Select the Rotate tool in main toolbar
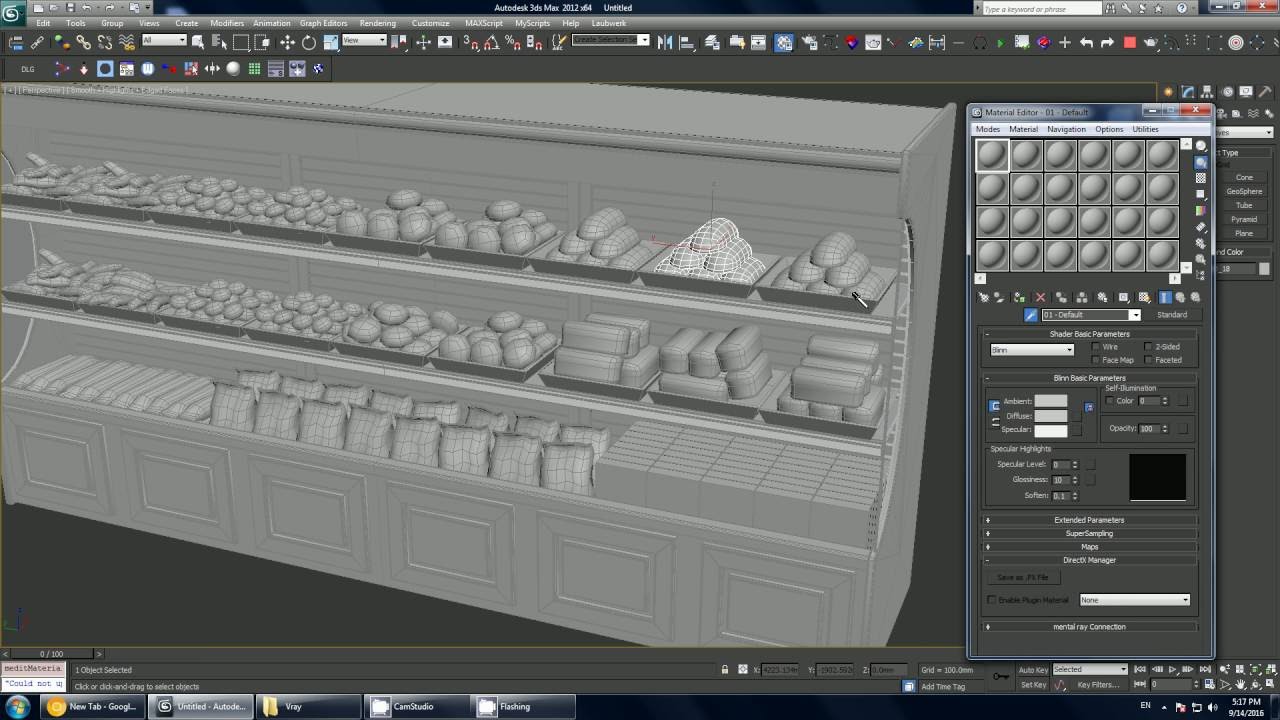Screen dimensions: 1280x720 pos(309,42)
